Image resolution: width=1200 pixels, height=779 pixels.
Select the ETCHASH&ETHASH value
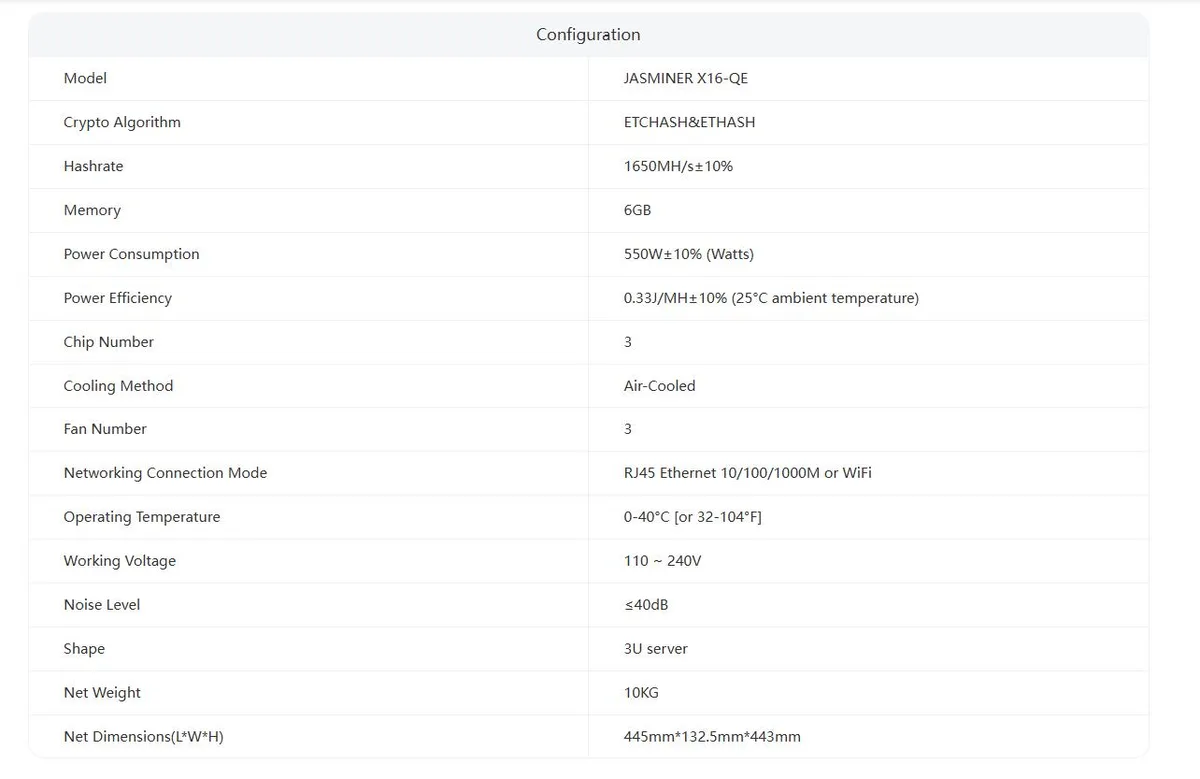pyautogui.click(x=689, y=122)
